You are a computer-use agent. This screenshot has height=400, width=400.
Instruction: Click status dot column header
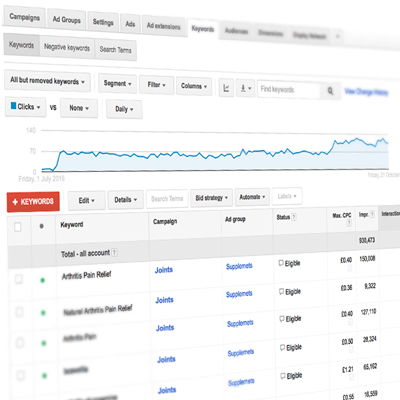click(41, 226)
